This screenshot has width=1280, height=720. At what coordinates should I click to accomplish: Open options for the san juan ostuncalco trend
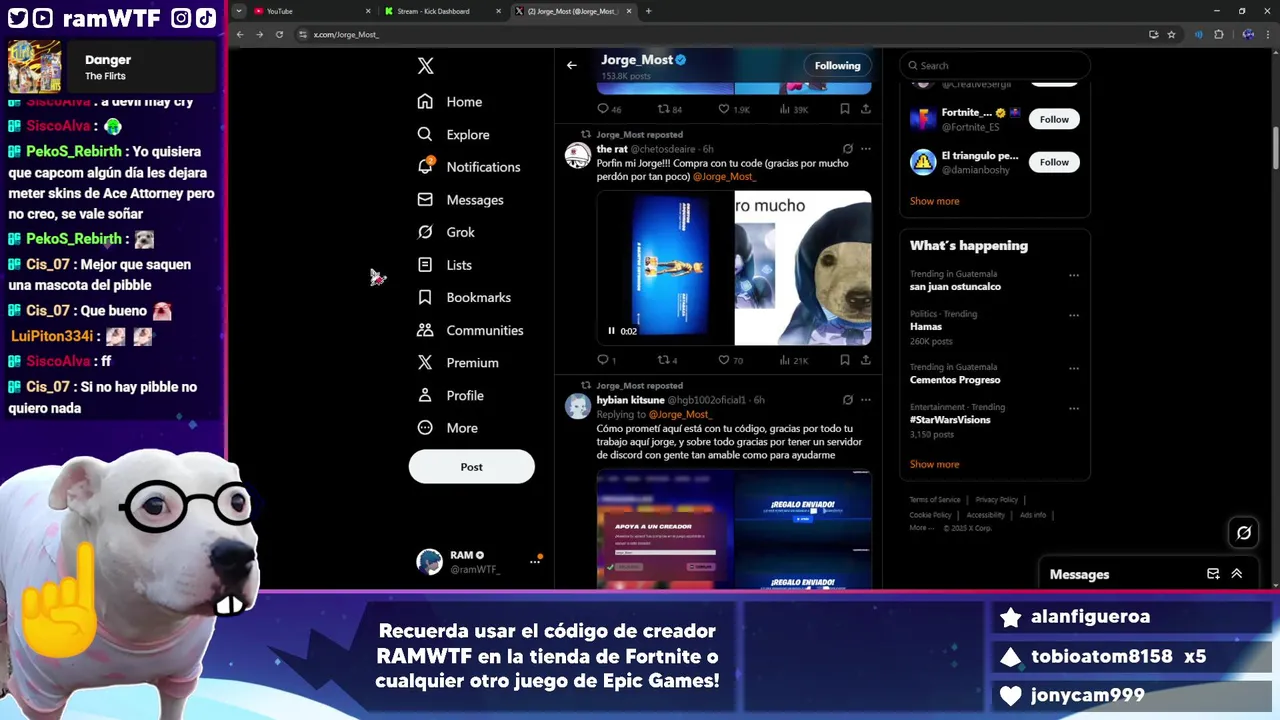[x=1074, y=275]
